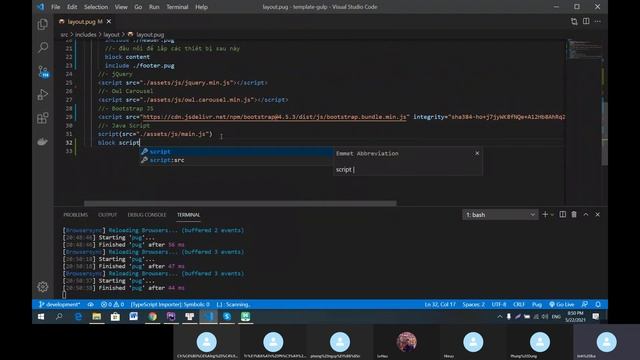Close the terminal panel
The width and height of the screenshot is (640, 360).
click(x=598, y=214)
